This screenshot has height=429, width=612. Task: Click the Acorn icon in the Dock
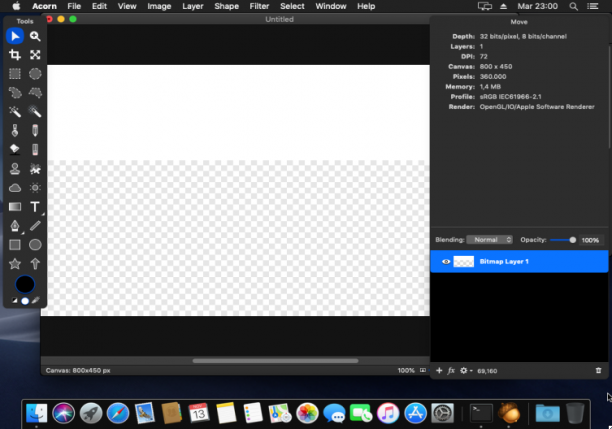(509, 413)
